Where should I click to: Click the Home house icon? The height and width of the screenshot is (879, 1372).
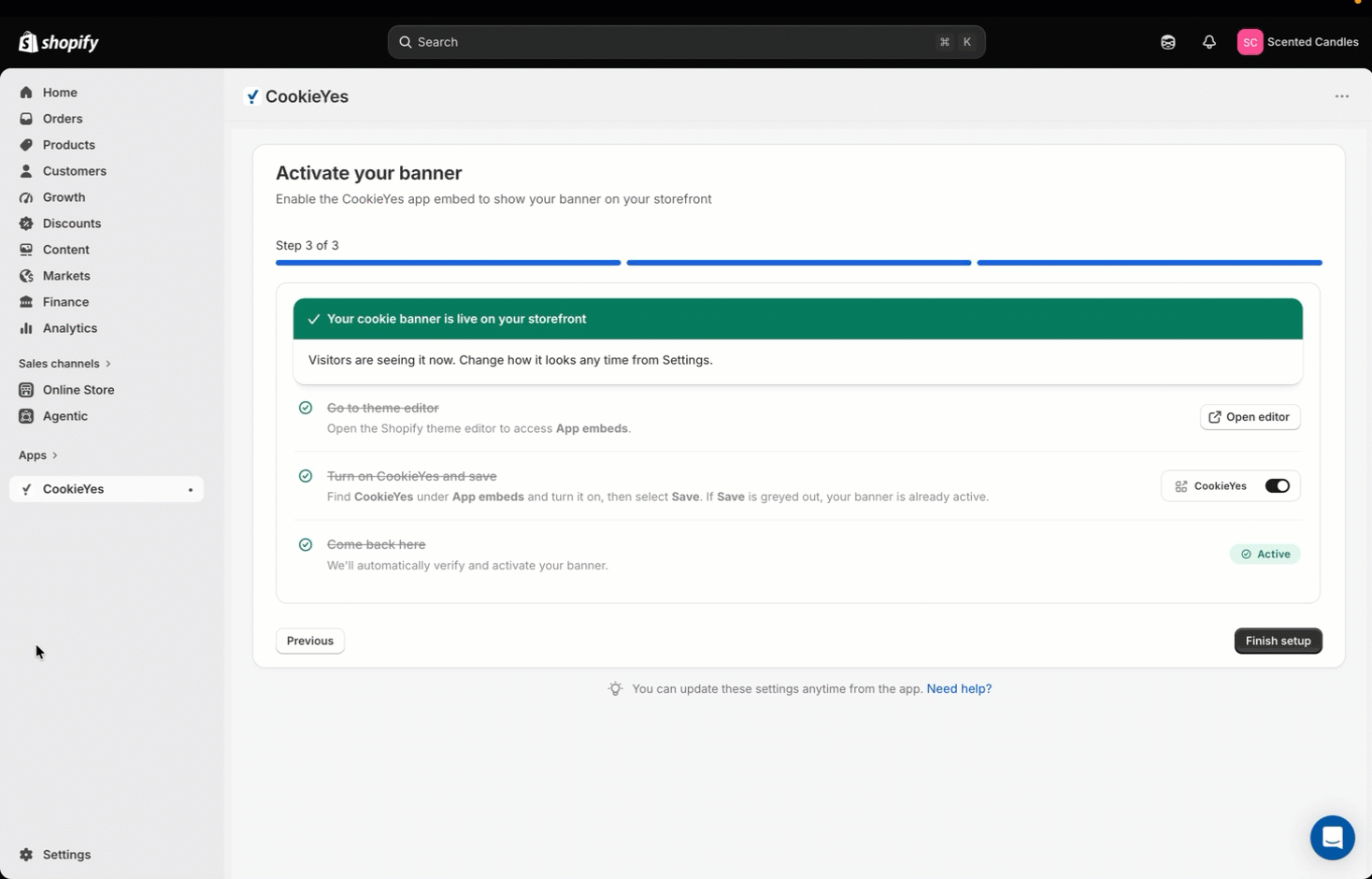pyautogui.click(x=26, y=93)
